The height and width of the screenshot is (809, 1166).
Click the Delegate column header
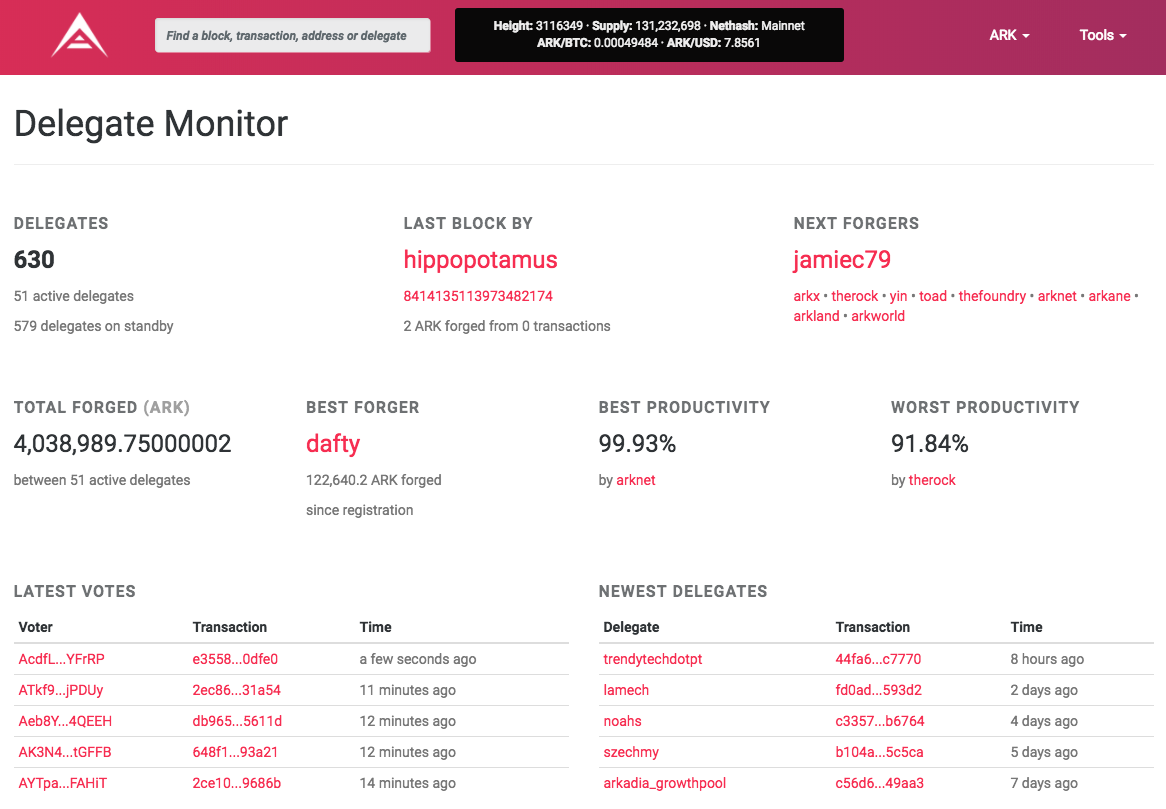(x=631, y=628)
